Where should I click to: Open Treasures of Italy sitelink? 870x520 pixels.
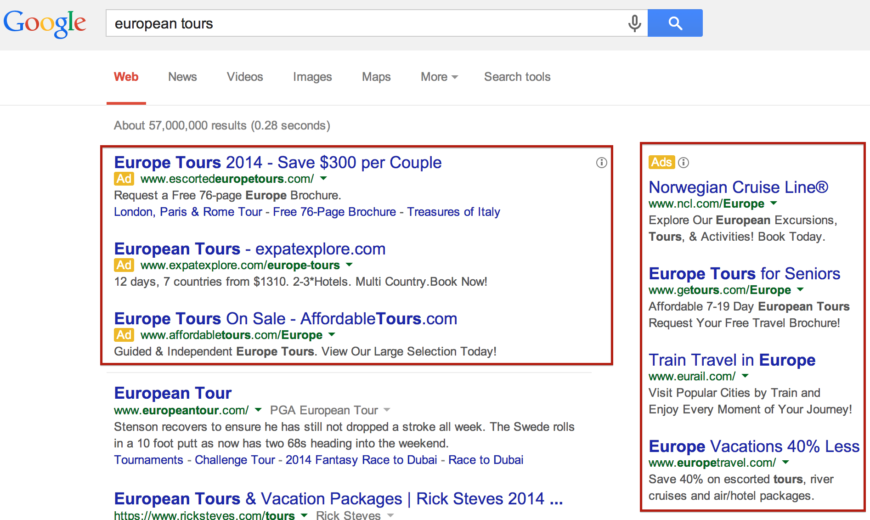[453, 212]
